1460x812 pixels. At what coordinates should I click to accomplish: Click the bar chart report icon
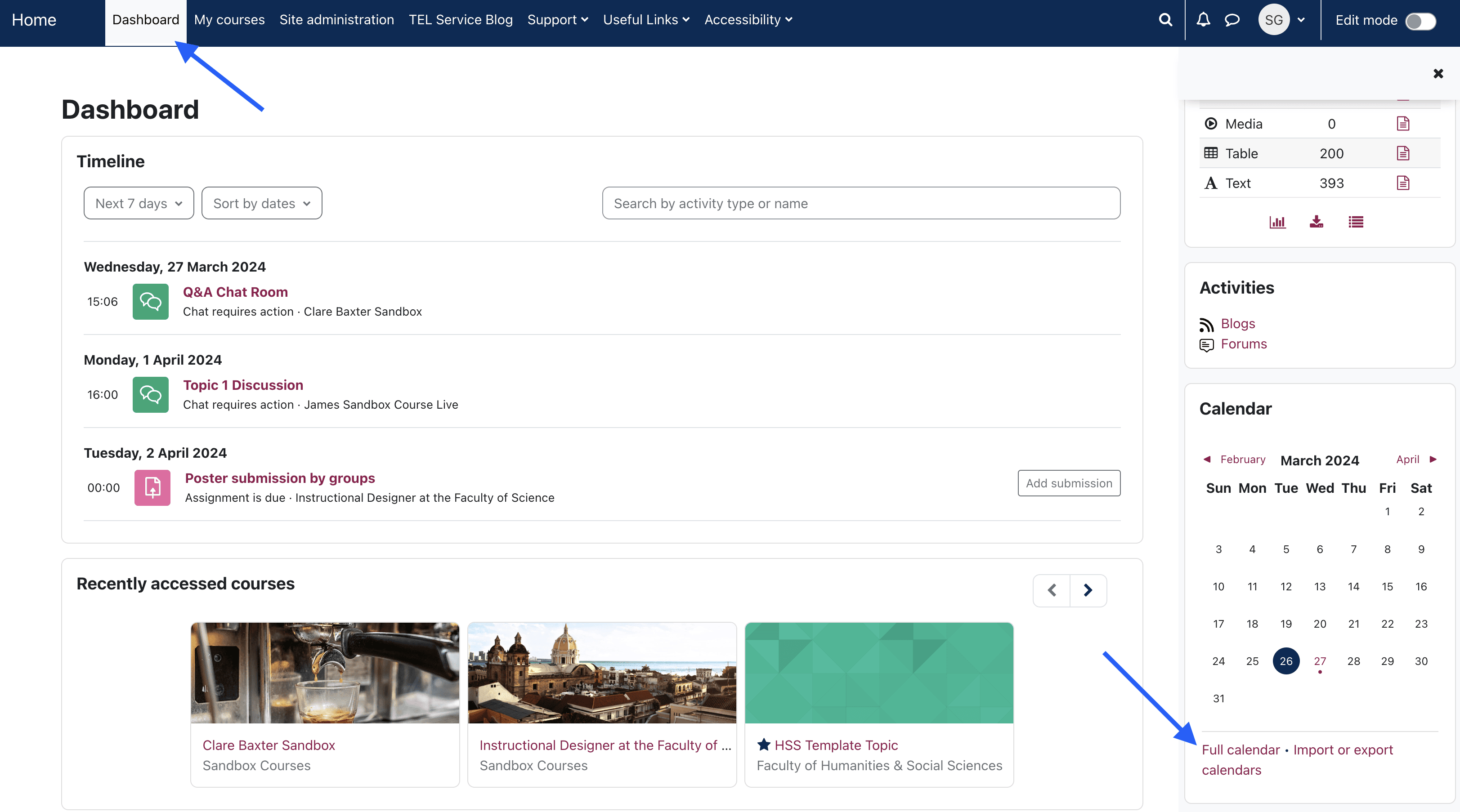tap(1277, 222)
